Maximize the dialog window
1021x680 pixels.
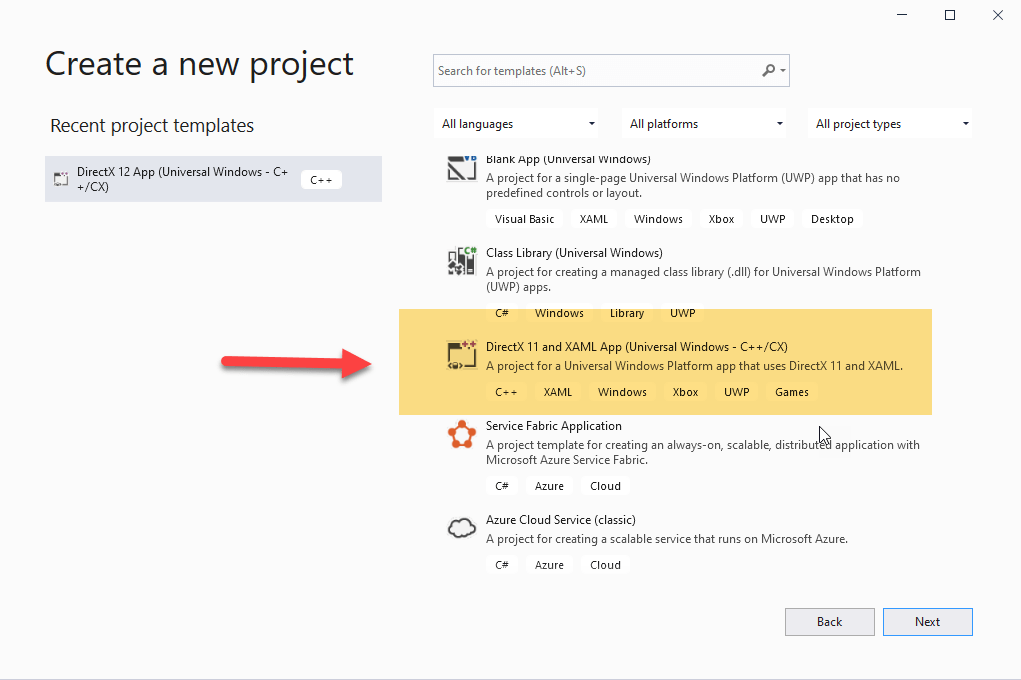[x=950, y=15]
